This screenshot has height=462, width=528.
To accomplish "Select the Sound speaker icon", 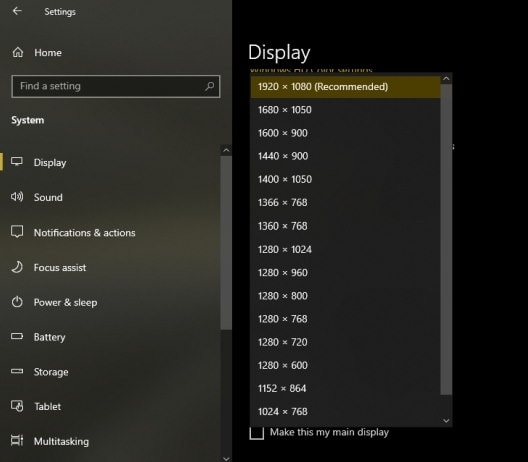I will (x=17, y=197).
